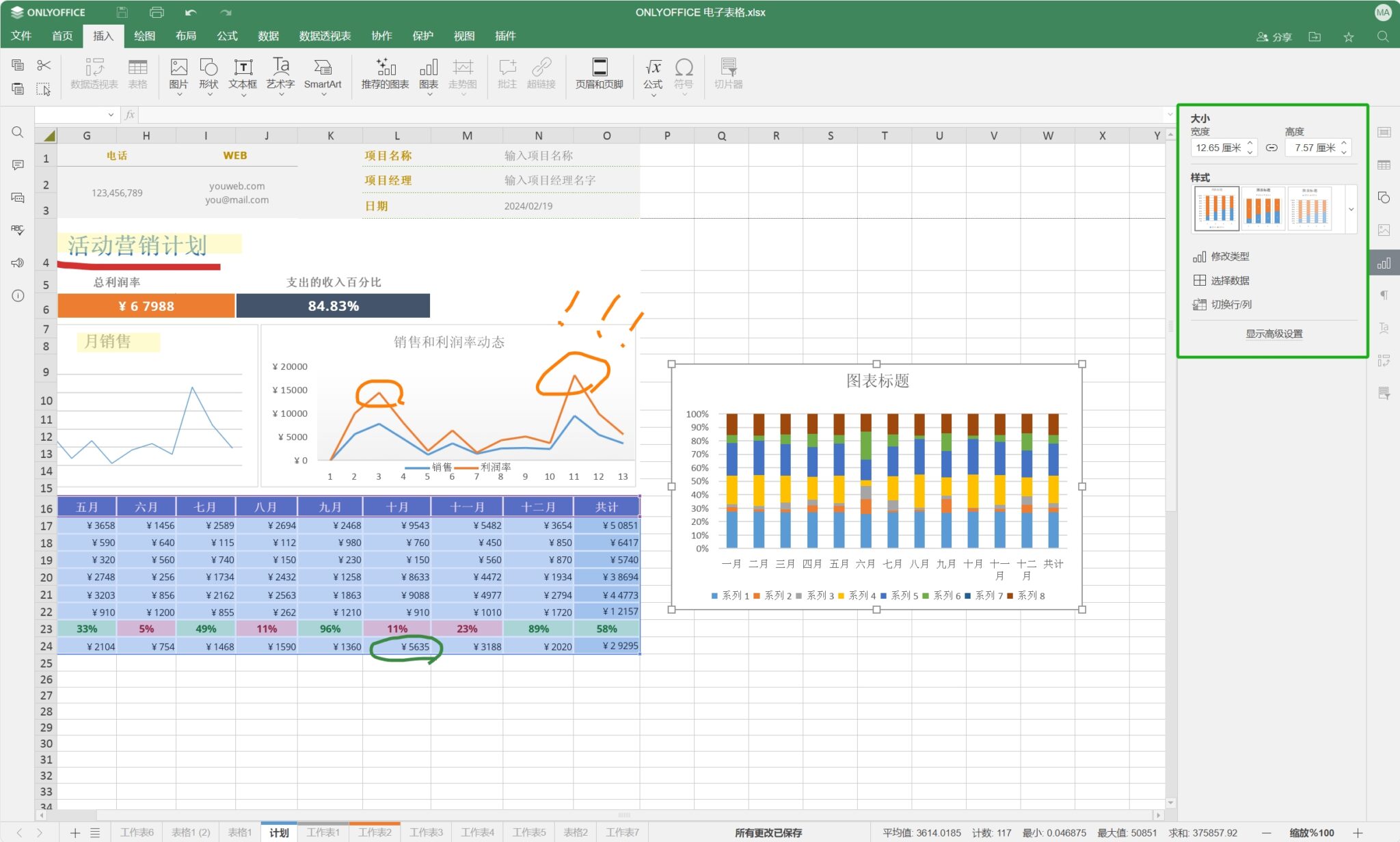The width and height of the screenshot is (1400, 842).
Task: Click the Copy icon in the toolbar
Action: [x=18, y=65]
